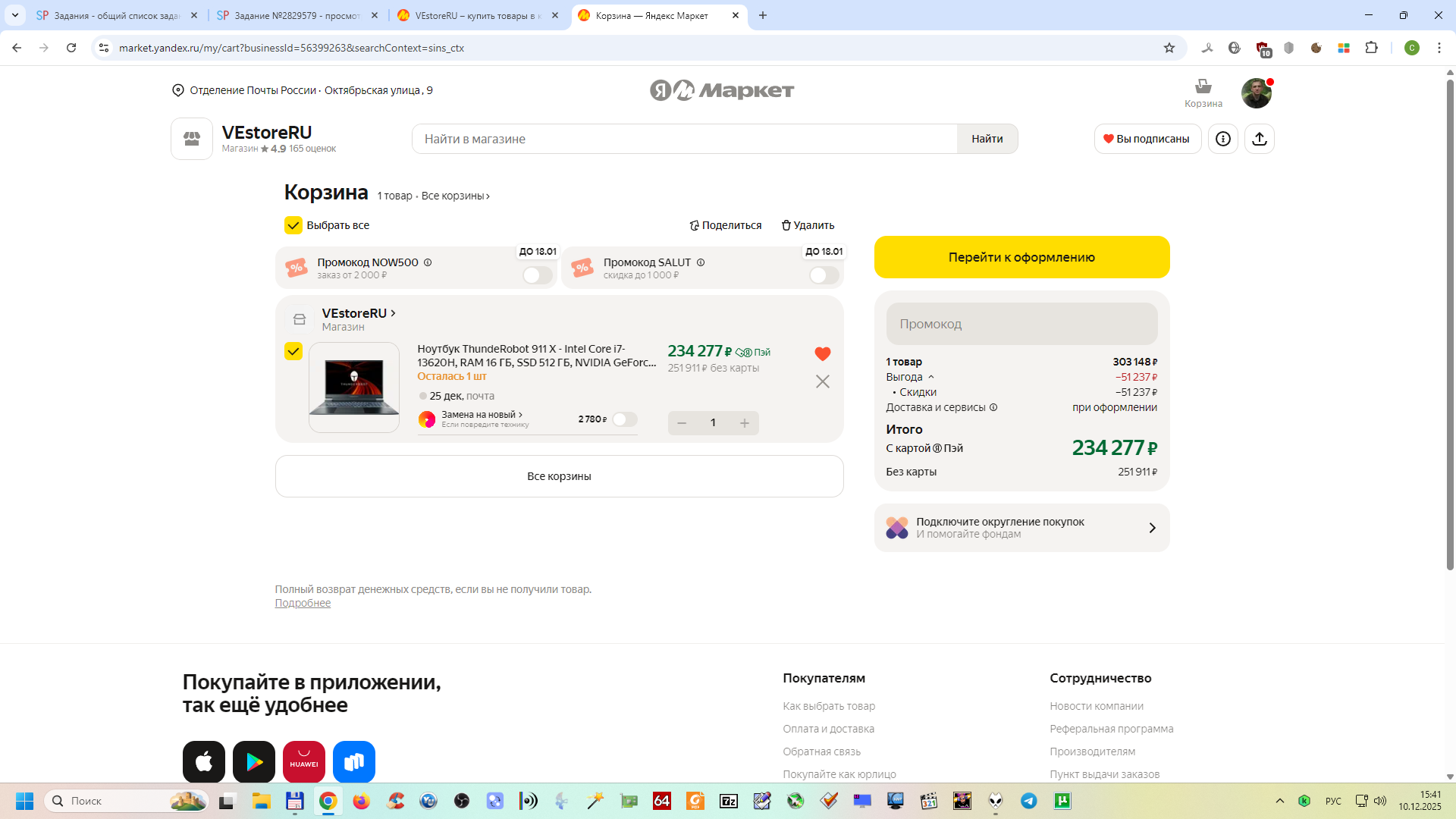The width and height of the screenshot is (1456, 819).
Task: Click the user profile avatar
Action: pos(1256,93)
